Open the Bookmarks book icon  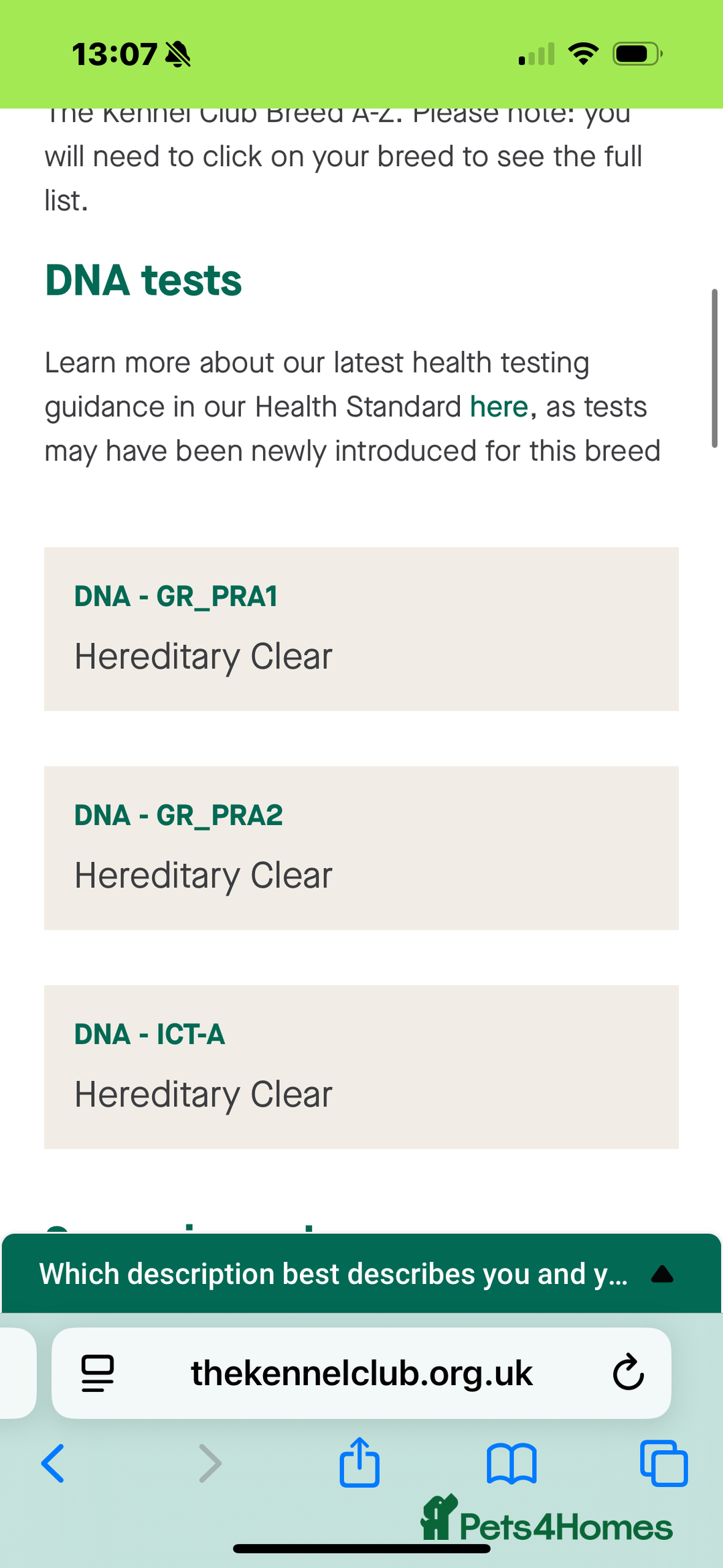[x=511, y=1463]
